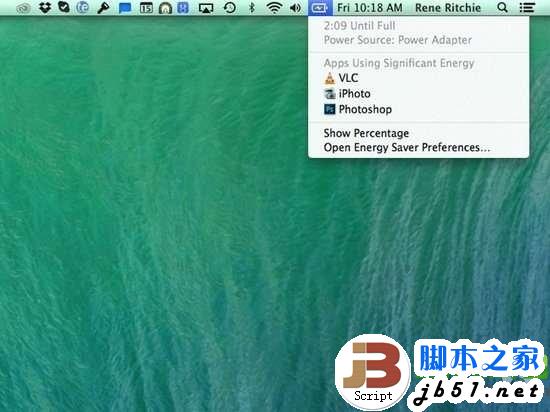Screen dimensions: 550x412
Task: Click the VLC cone icon
Action: tap(329, 78)
